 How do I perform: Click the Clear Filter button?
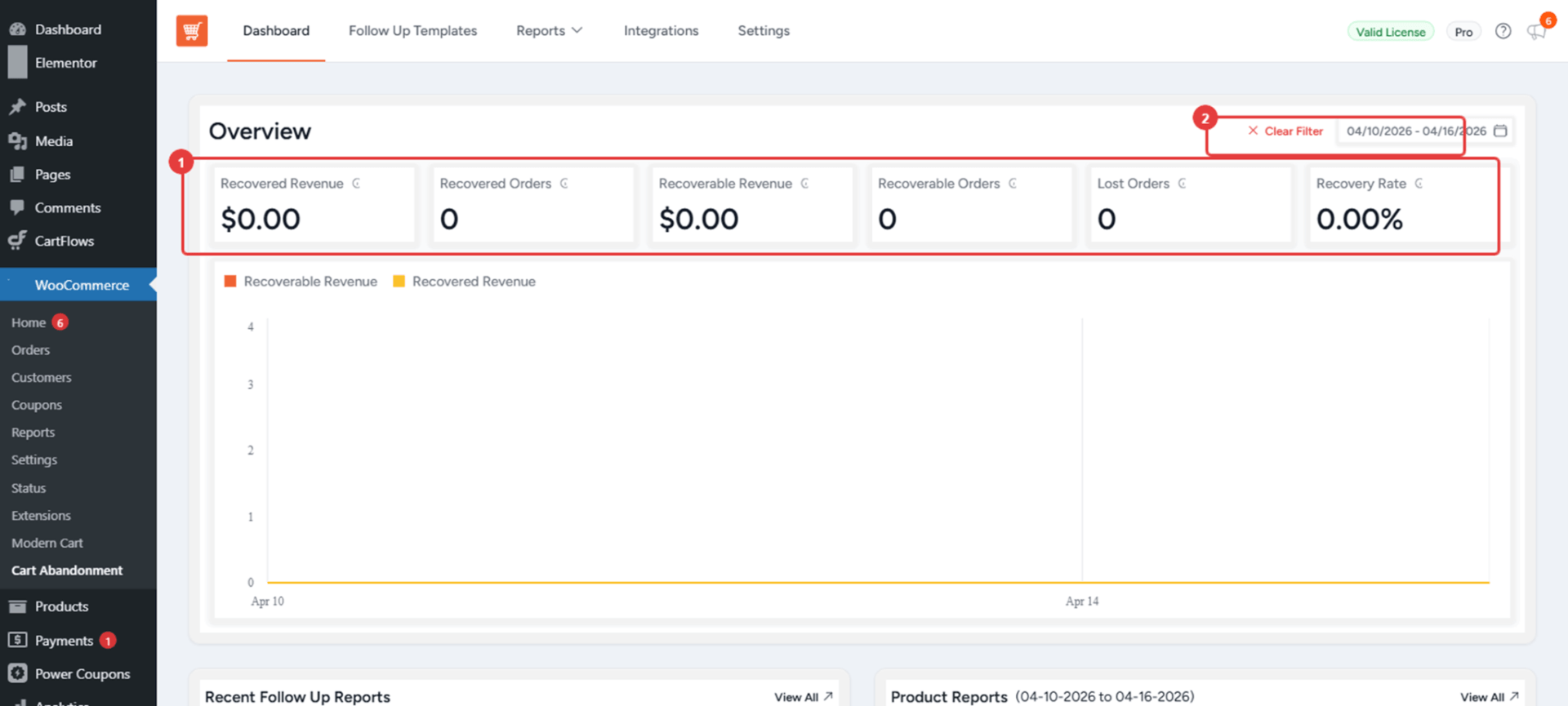click(1285, 131)
